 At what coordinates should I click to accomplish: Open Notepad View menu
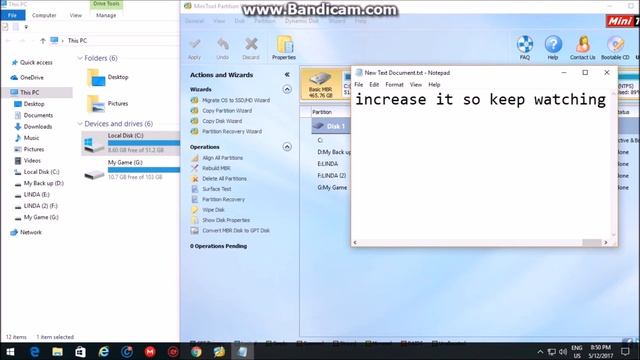pos(416,84)
